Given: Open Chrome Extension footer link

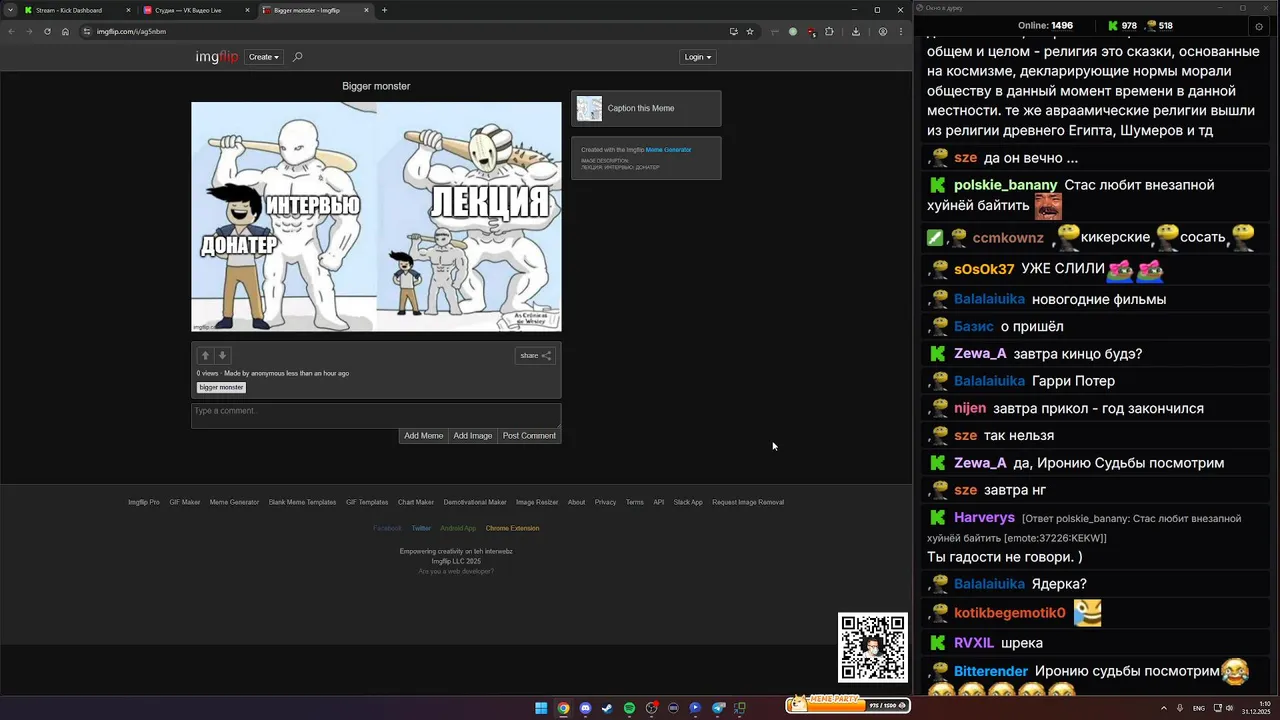Looking at the screenshot, I should coord(512,528).
